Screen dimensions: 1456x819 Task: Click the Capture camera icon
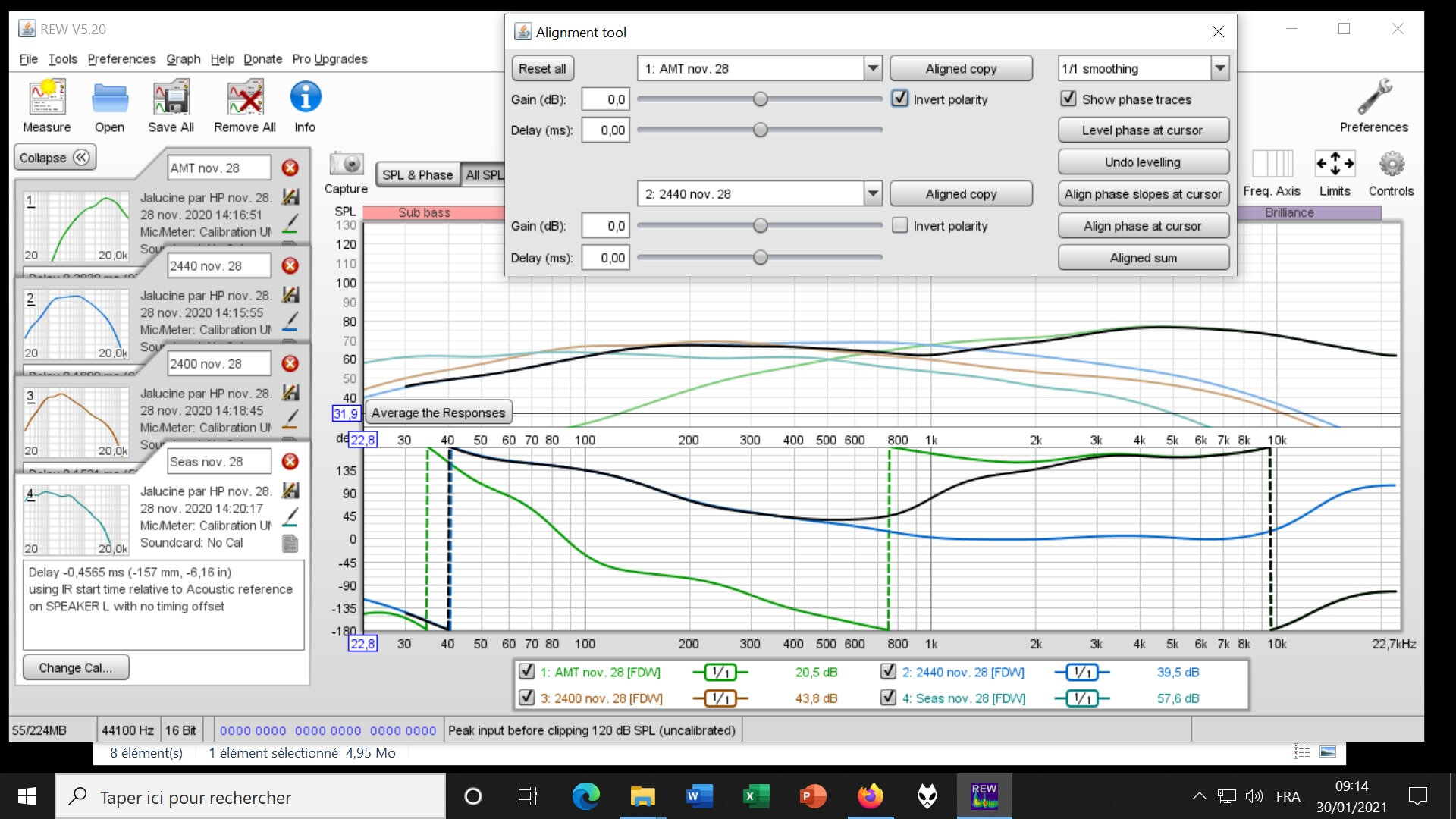(346, 163)
